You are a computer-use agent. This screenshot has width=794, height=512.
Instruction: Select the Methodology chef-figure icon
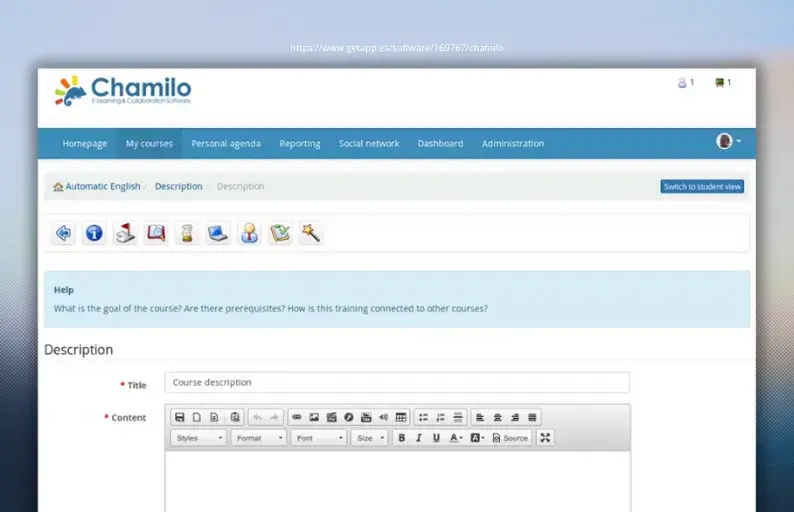pos(187,233)
